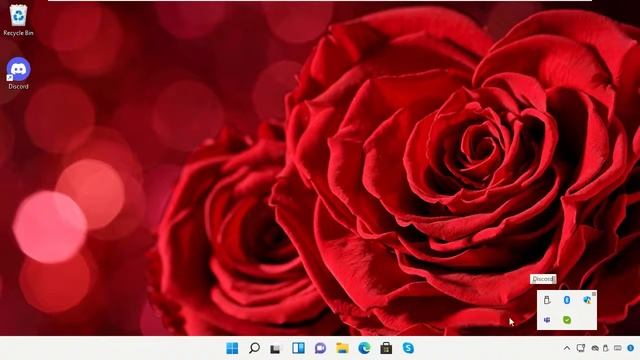The image size is (640, 360).
Task: Collapse the hidden icons tray chevron
Action: (x=567, y=348)
